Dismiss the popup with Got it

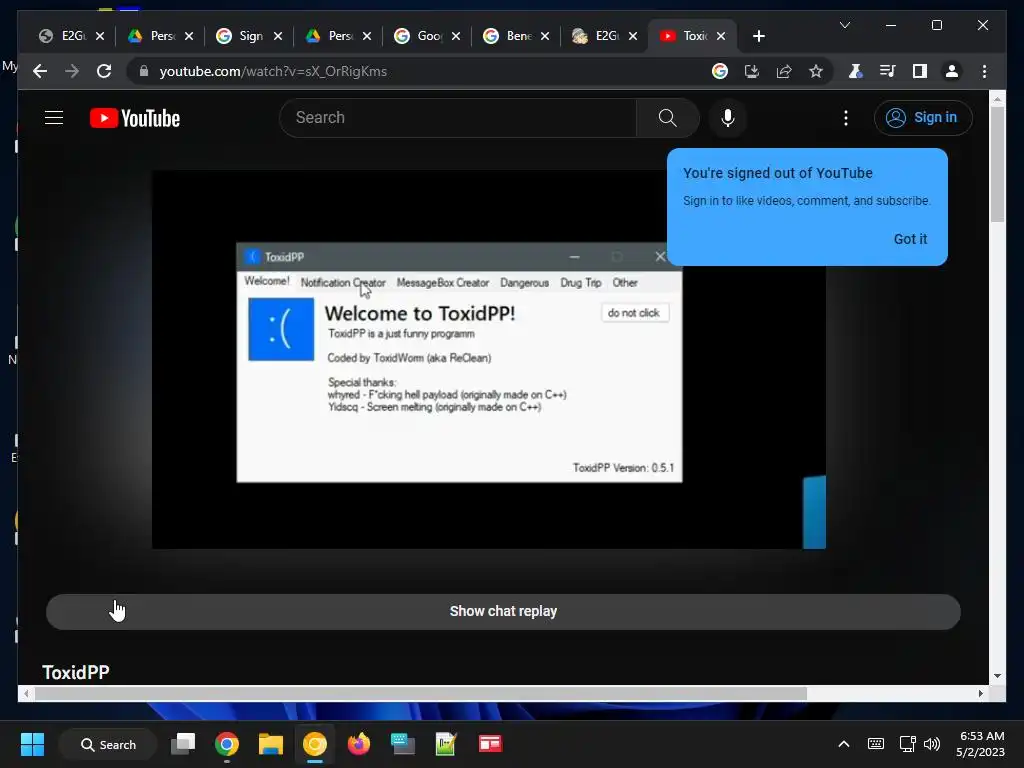[x=910, y=239]
